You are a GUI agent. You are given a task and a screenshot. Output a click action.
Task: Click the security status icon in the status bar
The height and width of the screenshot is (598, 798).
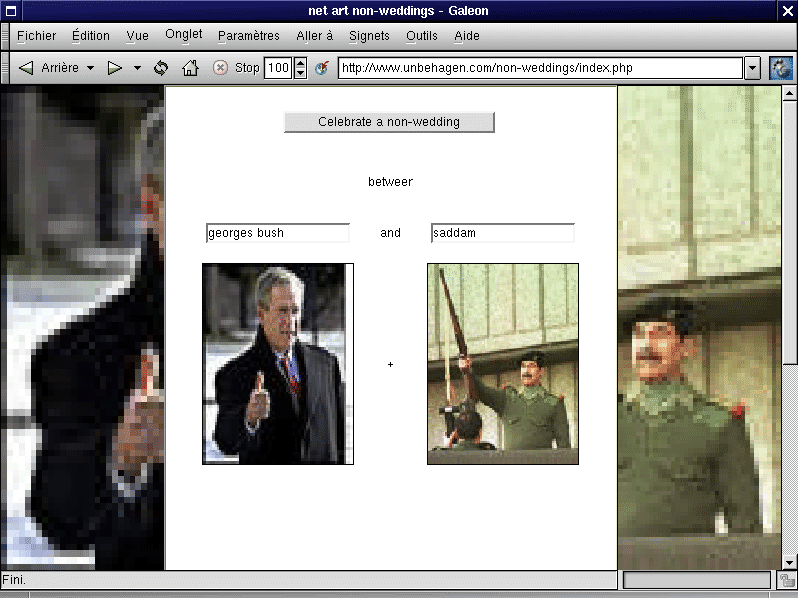787,580
